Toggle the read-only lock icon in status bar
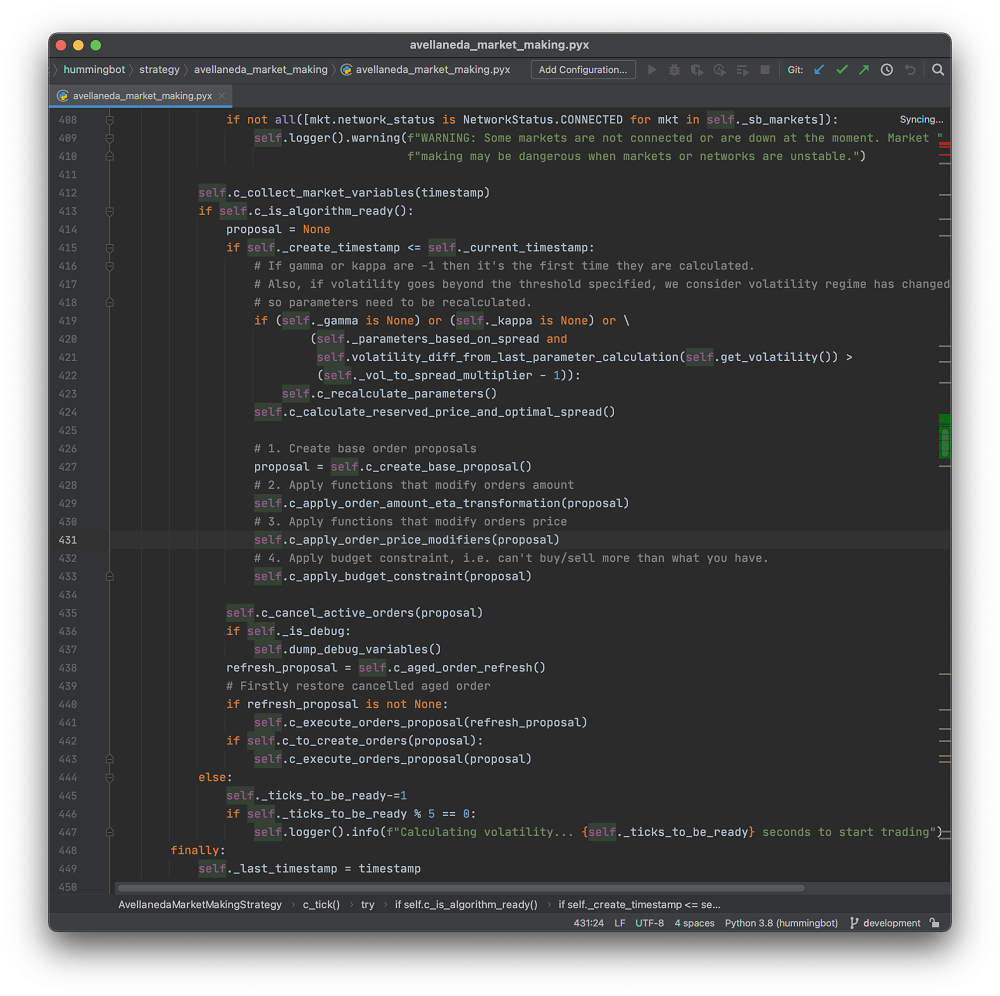Viewport: 1000px width, 996px height. tap(934, 923)
